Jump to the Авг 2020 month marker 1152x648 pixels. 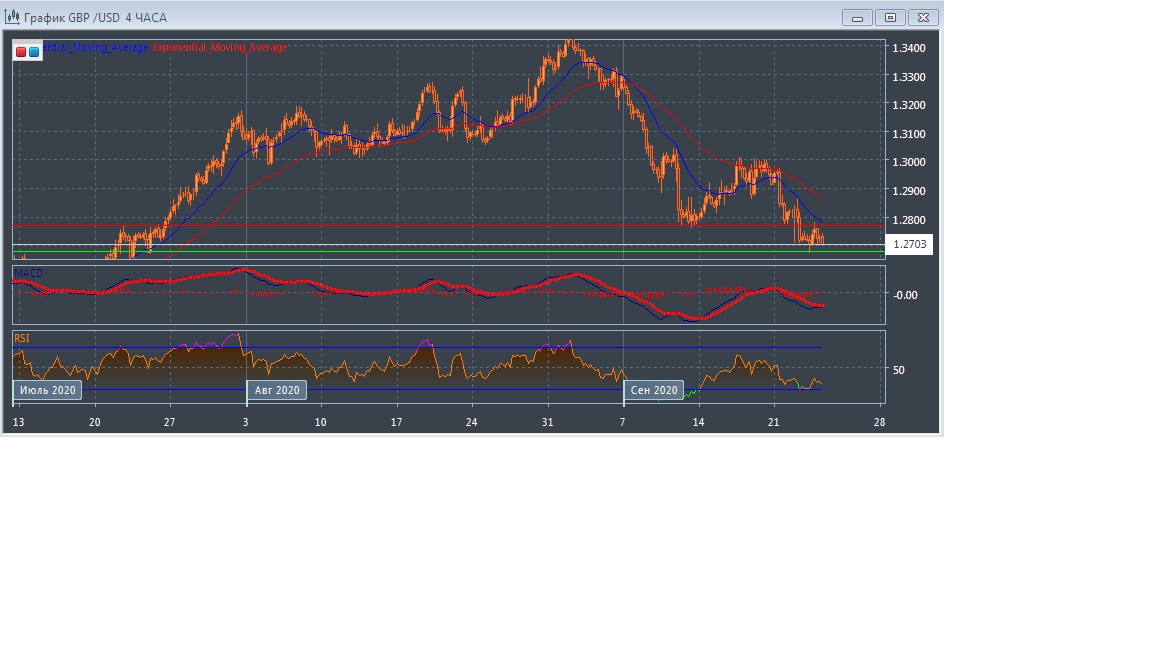coord(276,390)
